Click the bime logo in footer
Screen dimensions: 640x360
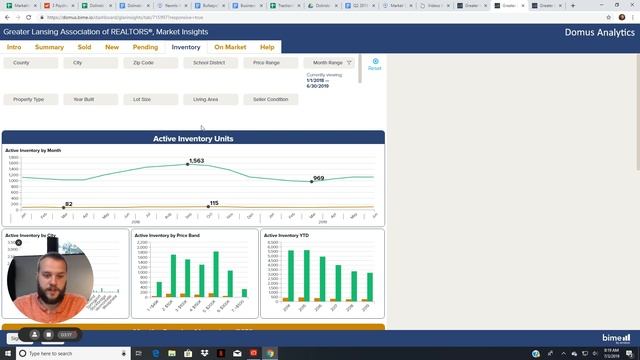pos(616,339)
